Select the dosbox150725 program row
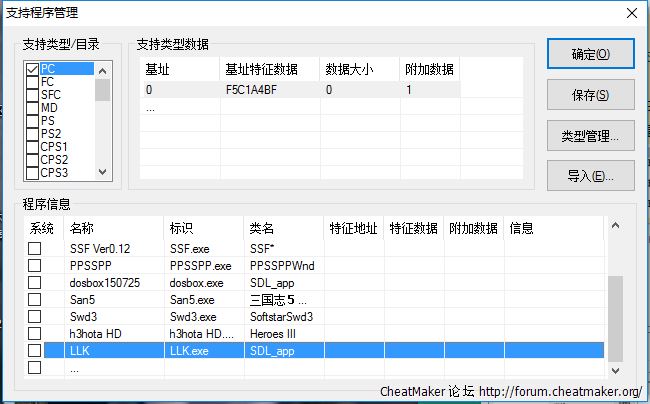The height and width of the screenshot is (404, 650). (x=105, y=283)
